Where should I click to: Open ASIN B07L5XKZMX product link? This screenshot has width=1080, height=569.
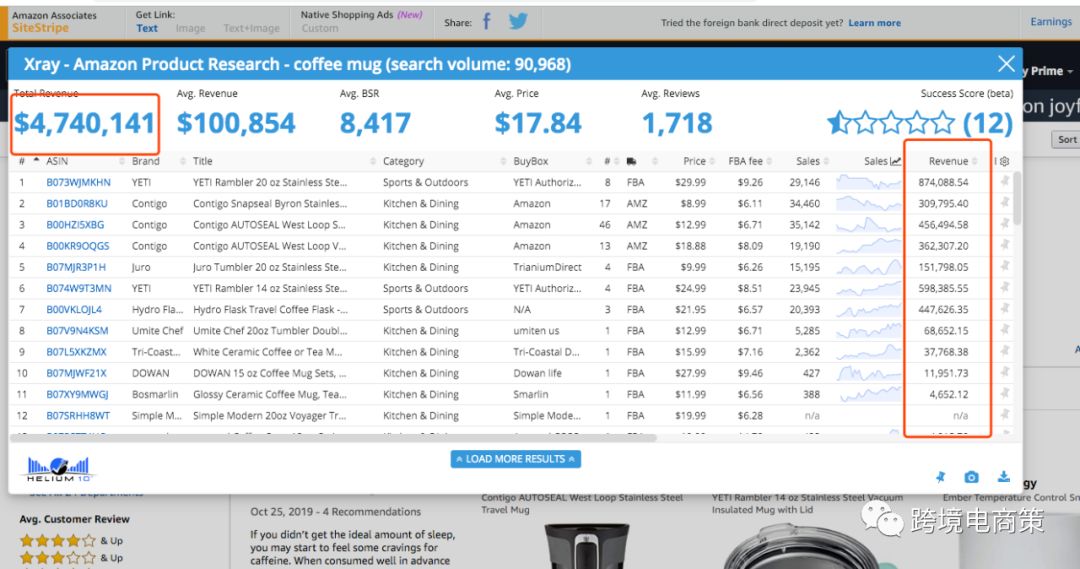(x=76, y=351)
